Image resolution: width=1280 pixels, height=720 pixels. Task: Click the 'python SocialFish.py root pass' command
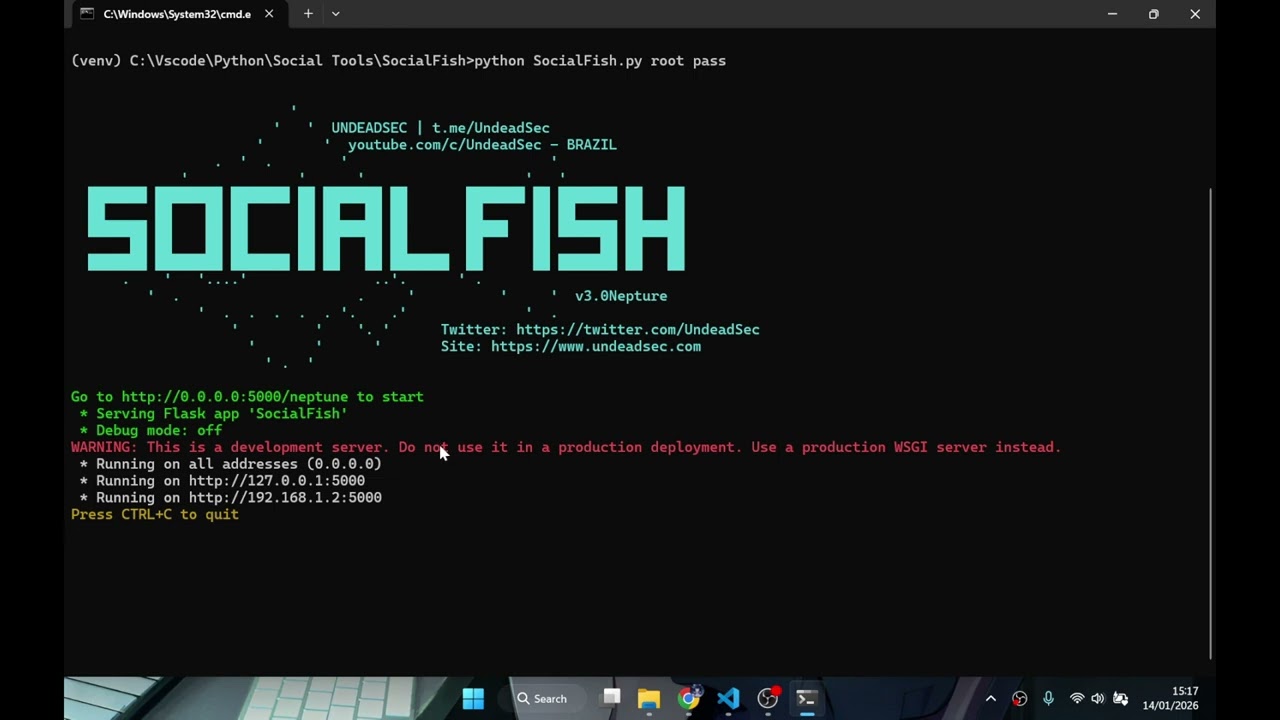600,61
